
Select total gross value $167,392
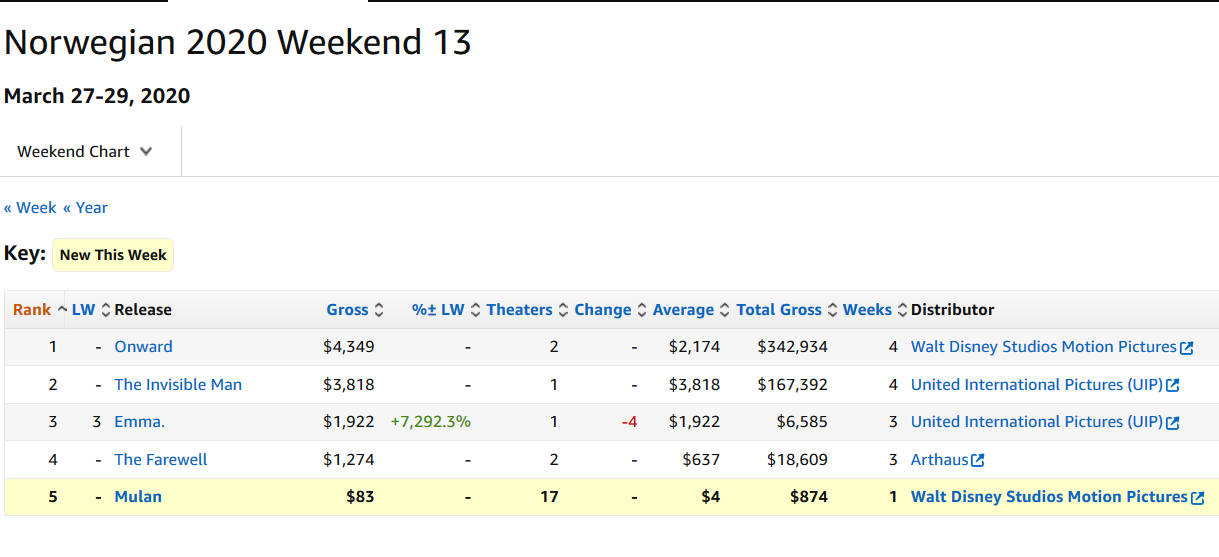coord(793,385)
